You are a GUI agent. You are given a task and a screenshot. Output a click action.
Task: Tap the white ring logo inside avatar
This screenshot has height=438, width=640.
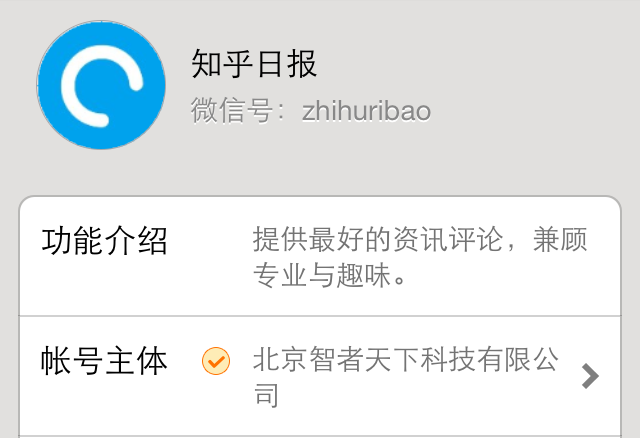(x=102, y=86)
